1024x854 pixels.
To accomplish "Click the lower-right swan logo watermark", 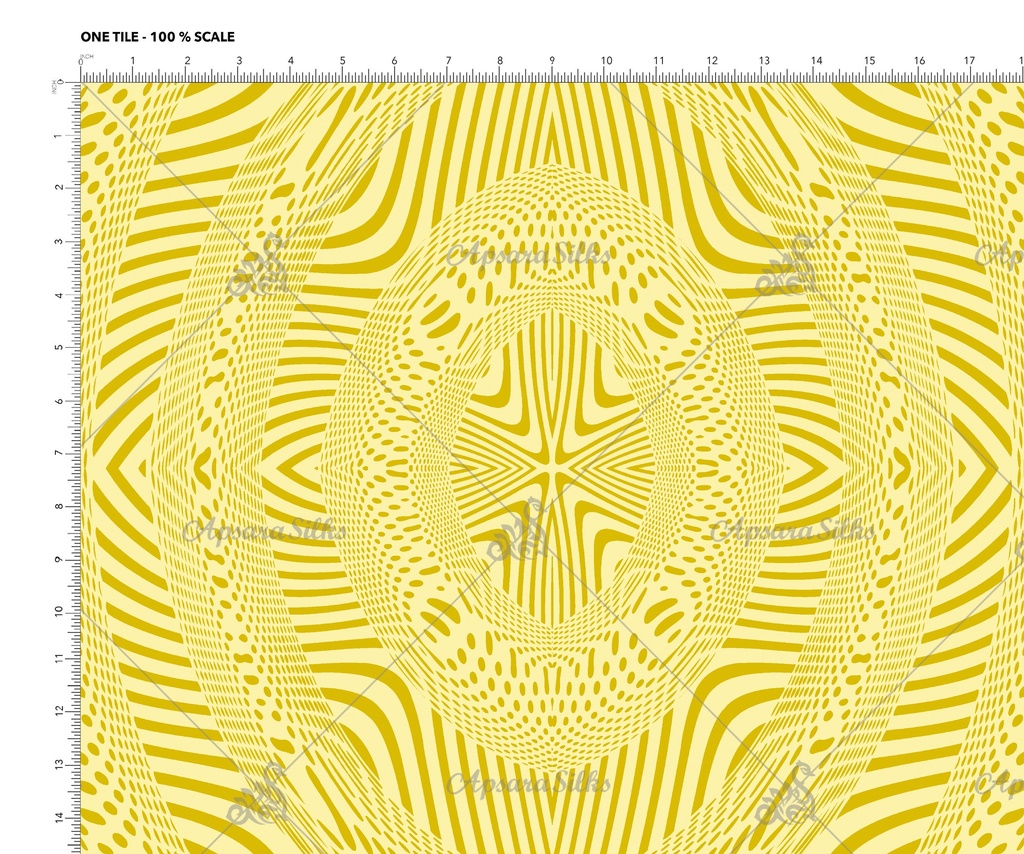I will point(787,793).
